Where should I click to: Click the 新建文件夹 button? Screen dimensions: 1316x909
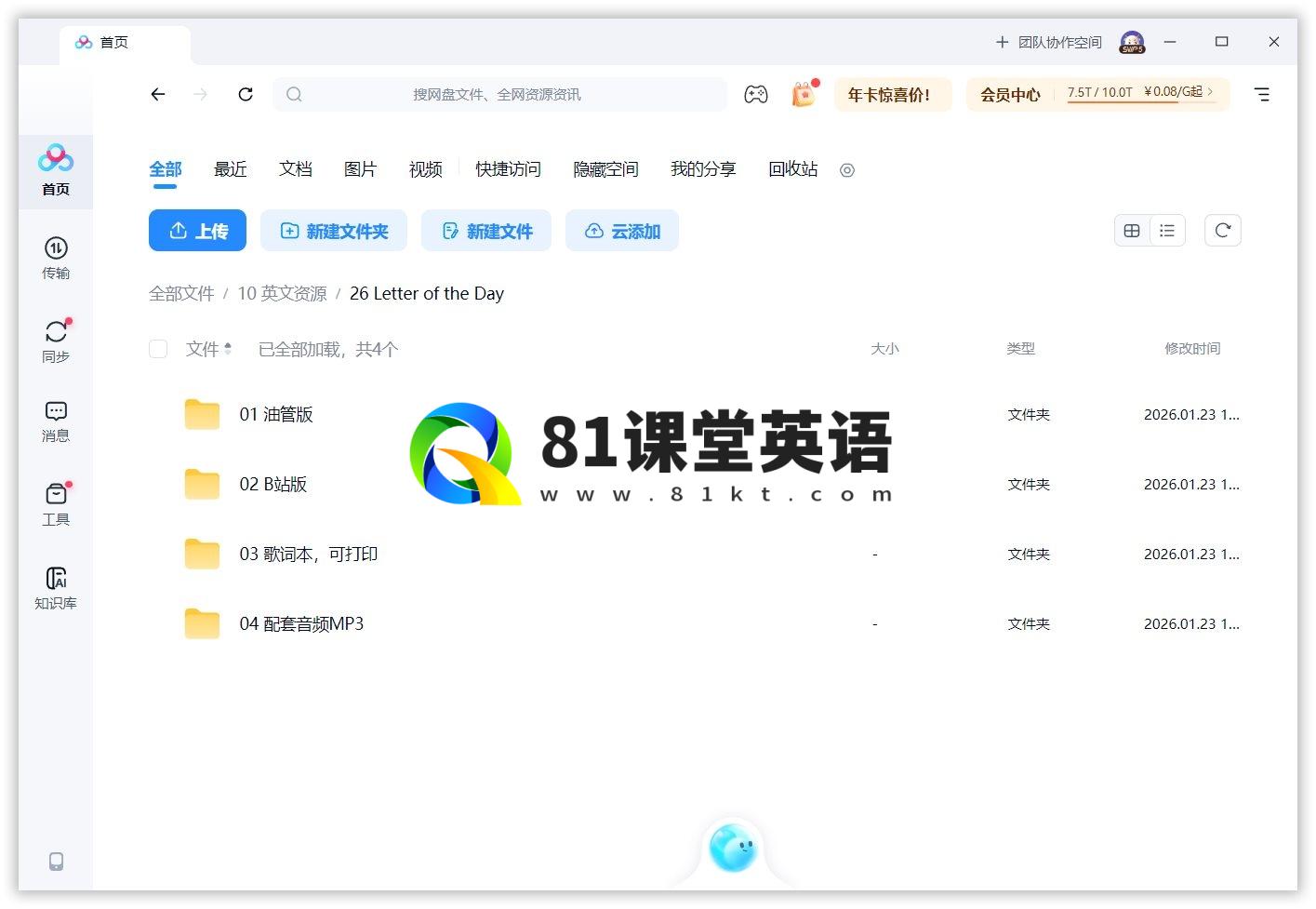334,231
